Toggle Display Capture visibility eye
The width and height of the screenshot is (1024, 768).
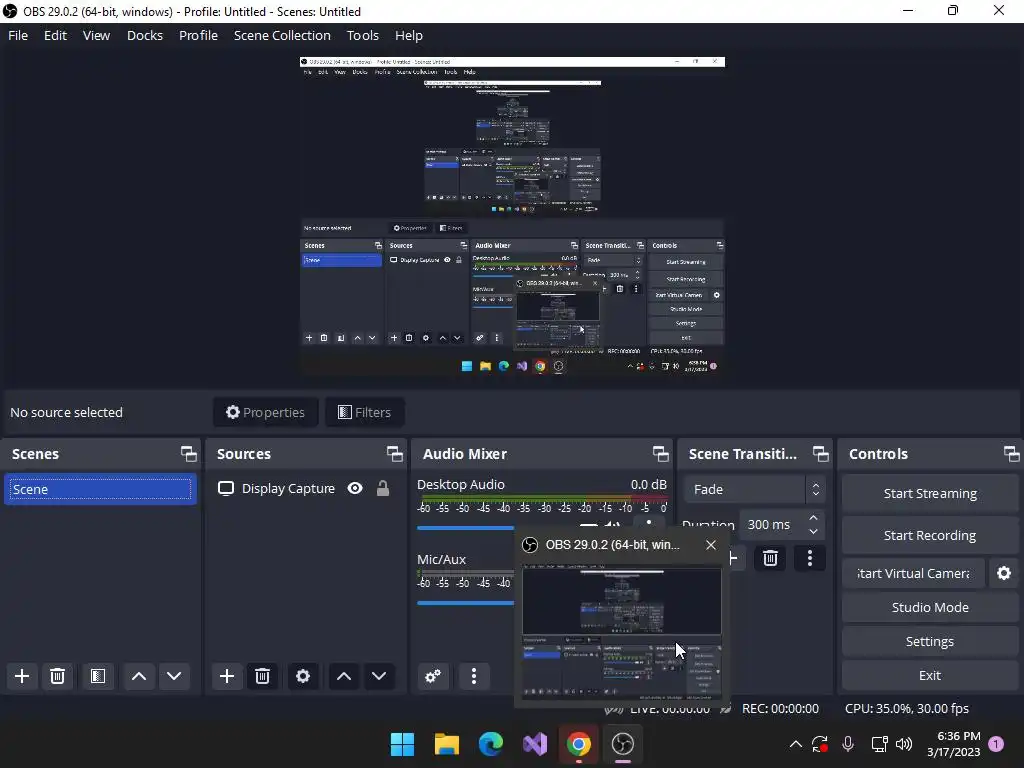(x=355, y=488)
